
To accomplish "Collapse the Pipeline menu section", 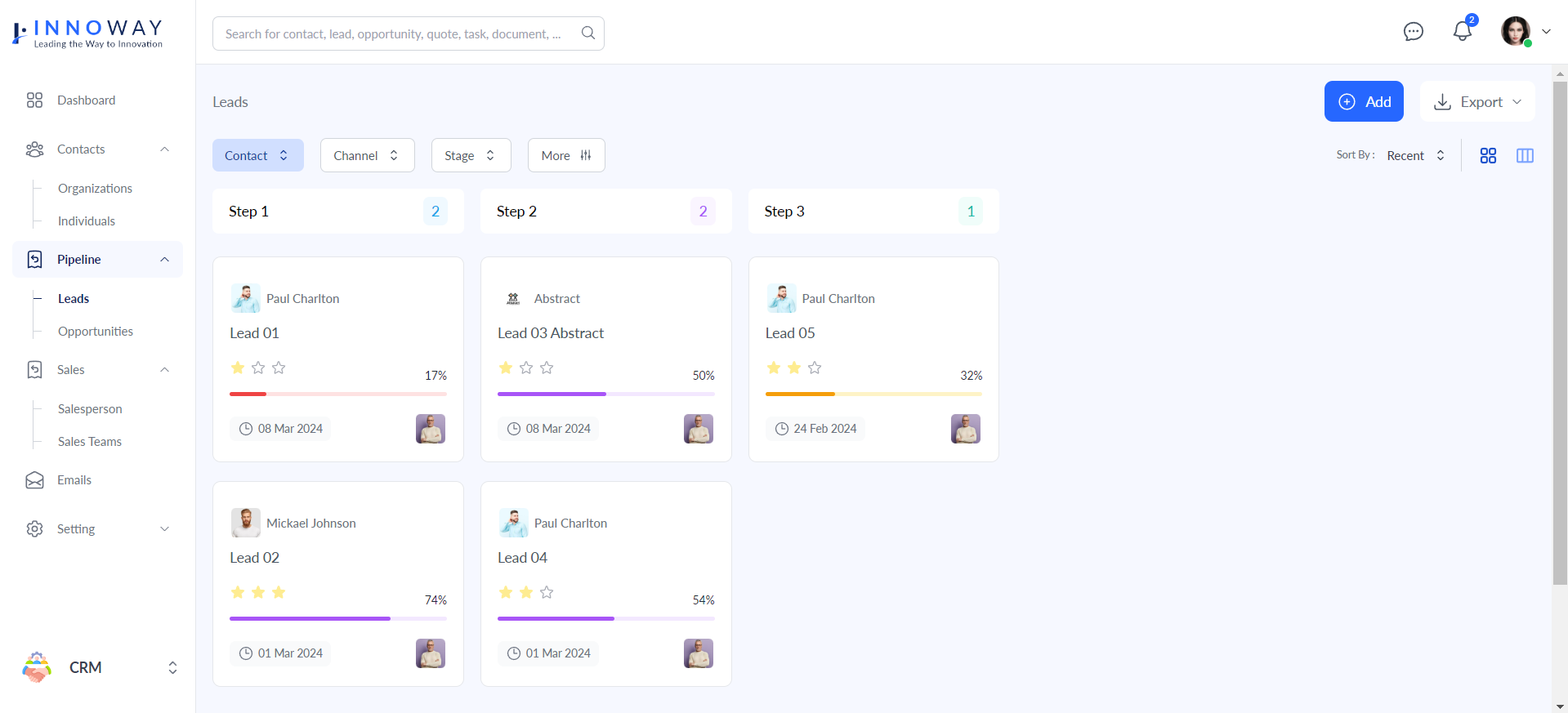I will tap(164, 260).
